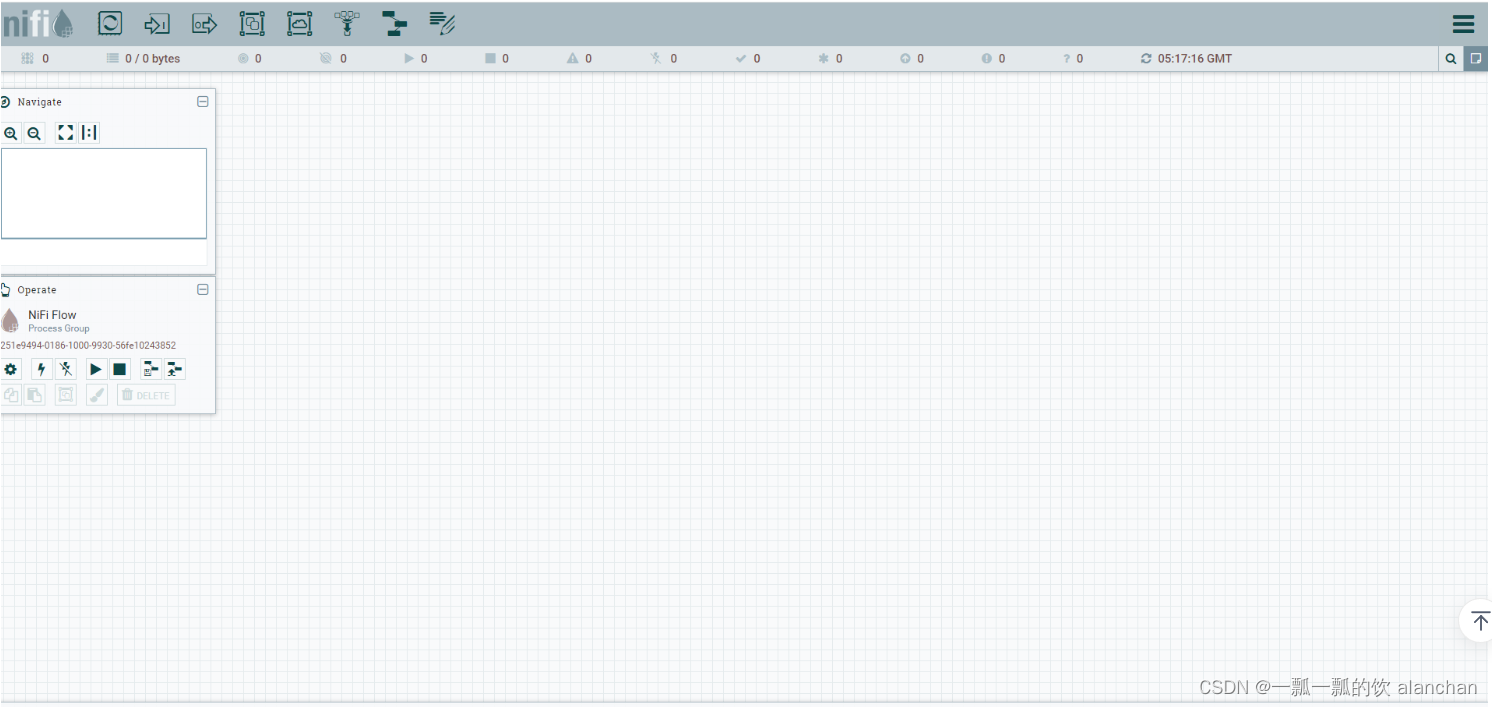The width and height of the screenshot is (1492, 707).
Task: Select the Remote Process Group icon
Action: (x=299, y=24)
